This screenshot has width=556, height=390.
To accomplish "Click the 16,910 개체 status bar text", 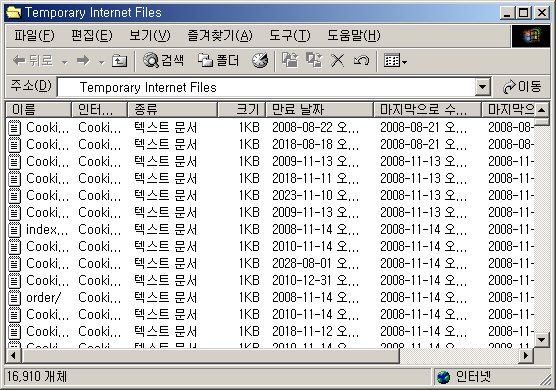I will coord(37,377).
